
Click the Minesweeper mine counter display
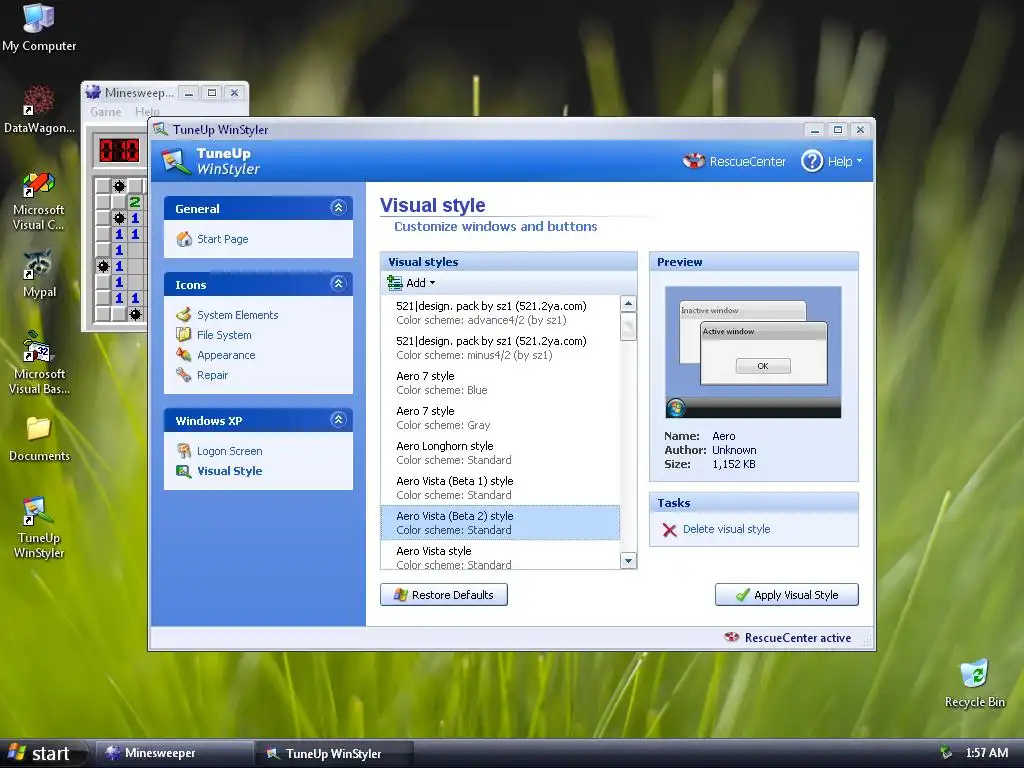(119, 150)
